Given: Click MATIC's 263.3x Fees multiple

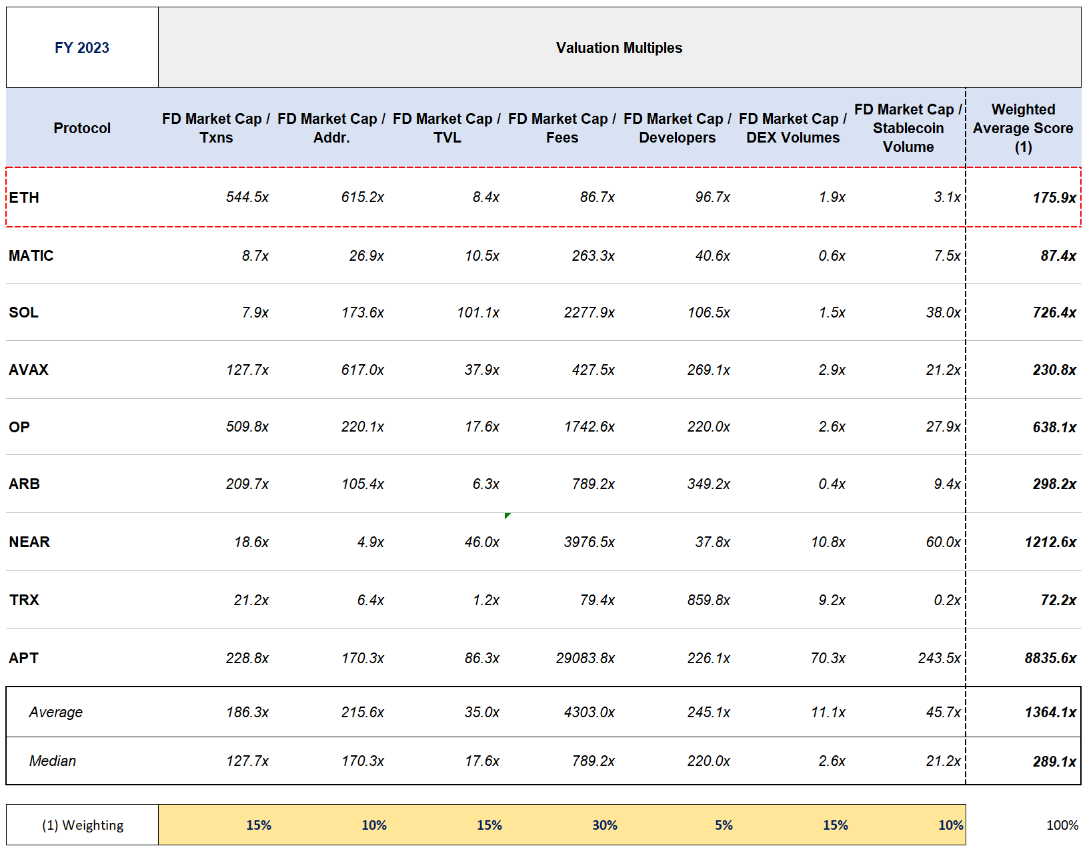Looking at the screenshot, I should click(593, 256).
